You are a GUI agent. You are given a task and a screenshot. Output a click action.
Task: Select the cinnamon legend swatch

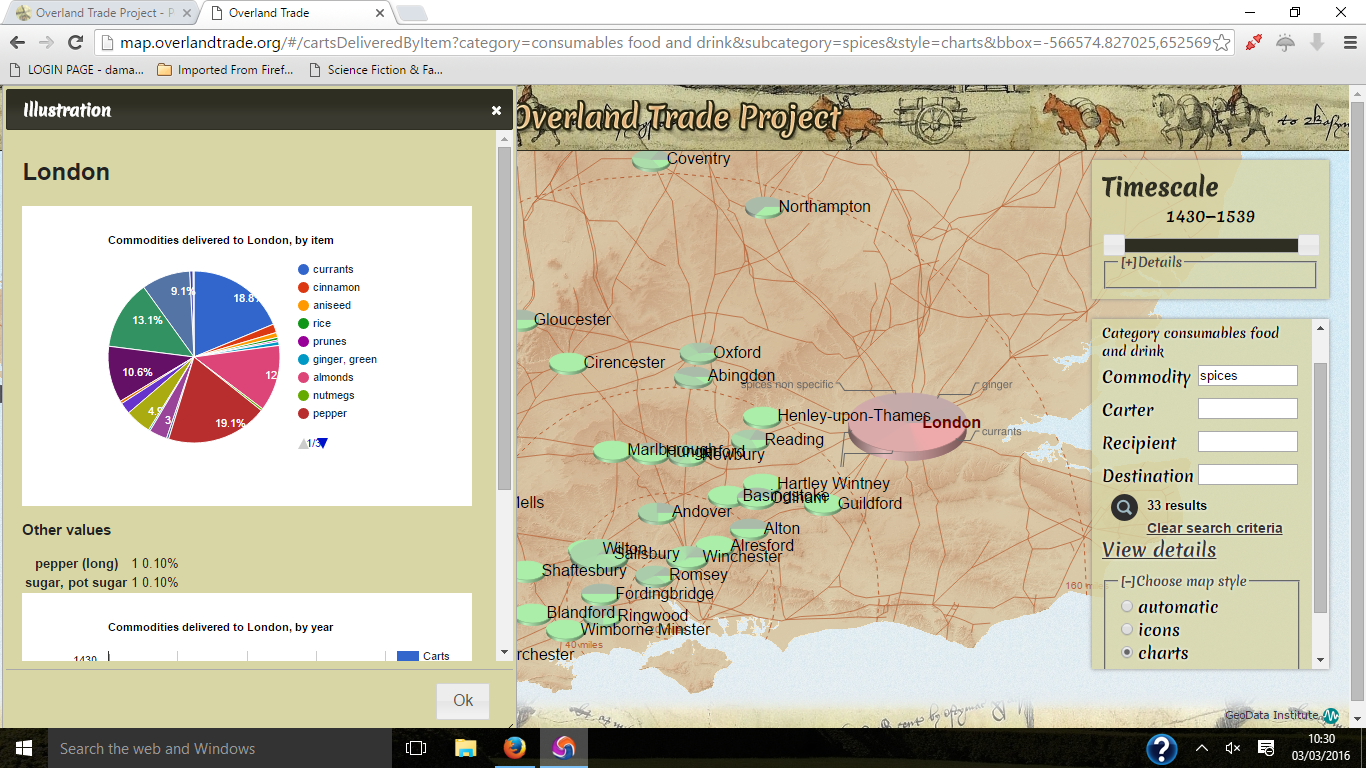(303, 288)
